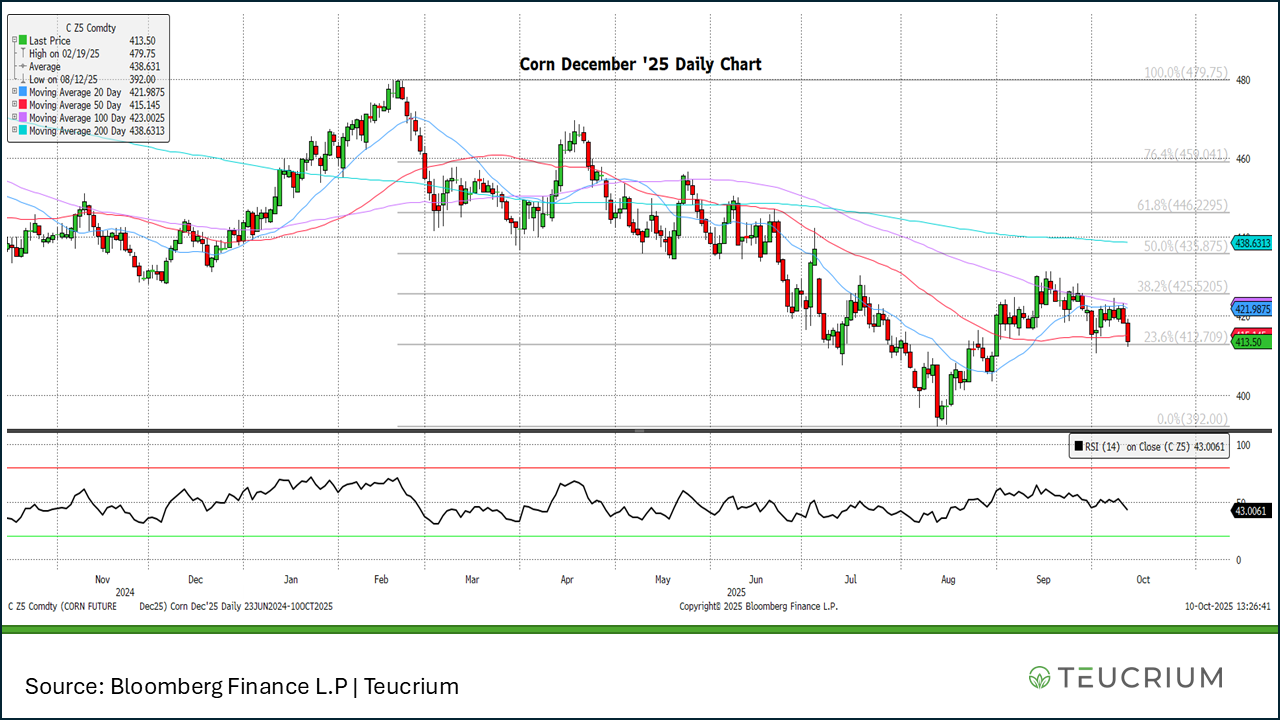Click the Corn December '25 Daily Chart title
The image size is (1280, 720).
click(x=640, y=64)
